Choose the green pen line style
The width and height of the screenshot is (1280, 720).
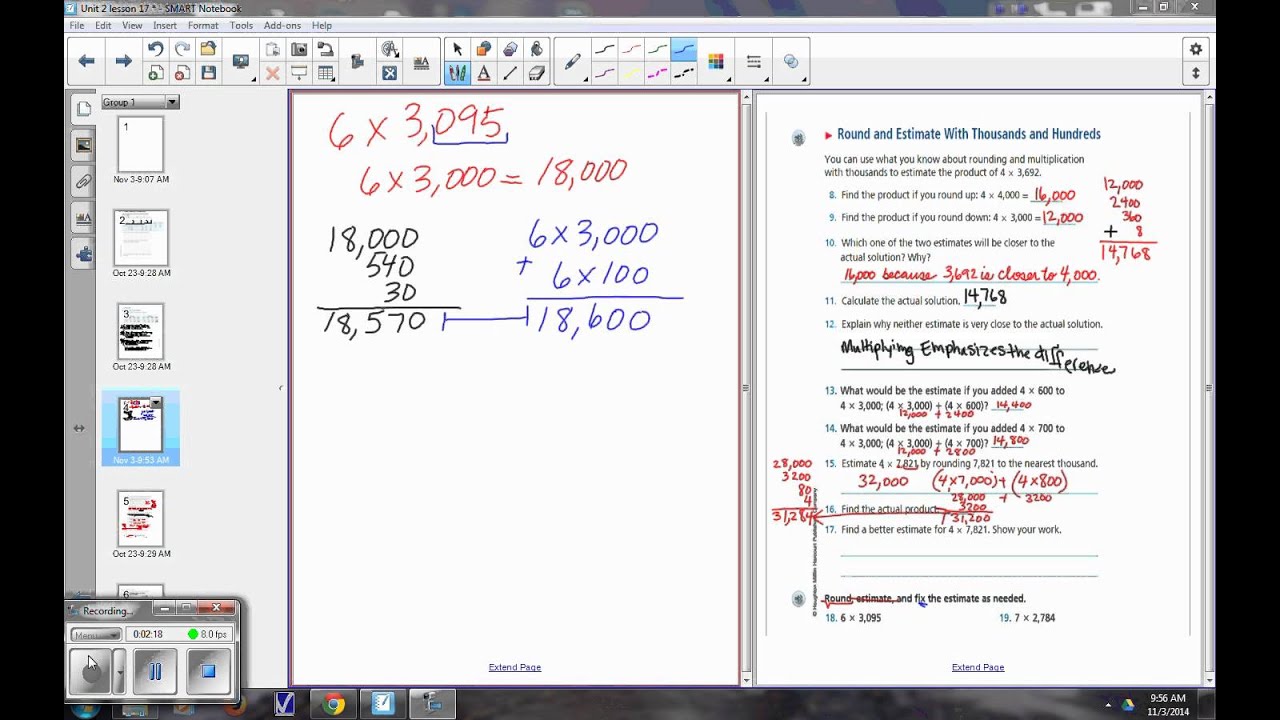[657, 48]
